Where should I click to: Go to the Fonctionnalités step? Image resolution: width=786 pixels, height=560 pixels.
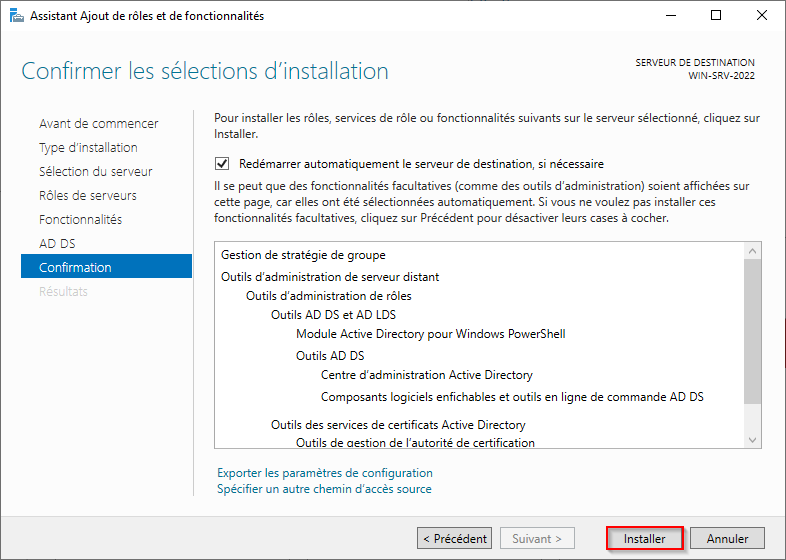81,220
